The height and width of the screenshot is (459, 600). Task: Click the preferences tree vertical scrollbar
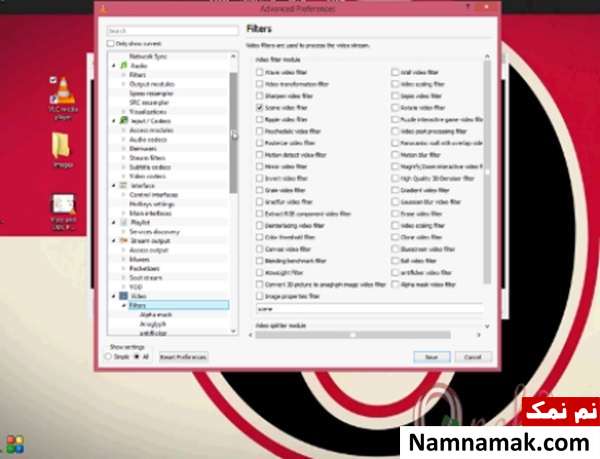point(233,133)
